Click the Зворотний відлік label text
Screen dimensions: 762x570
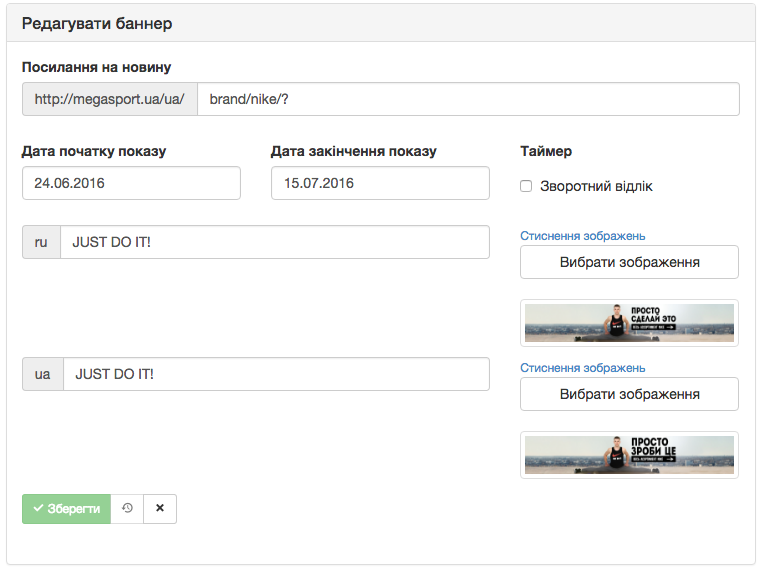[596, 186]
